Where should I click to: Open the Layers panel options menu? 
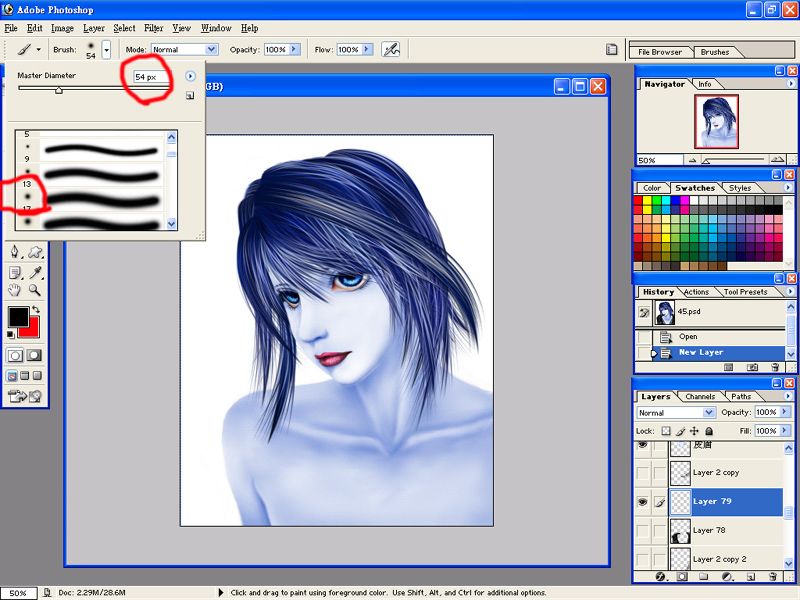point(788,396)
